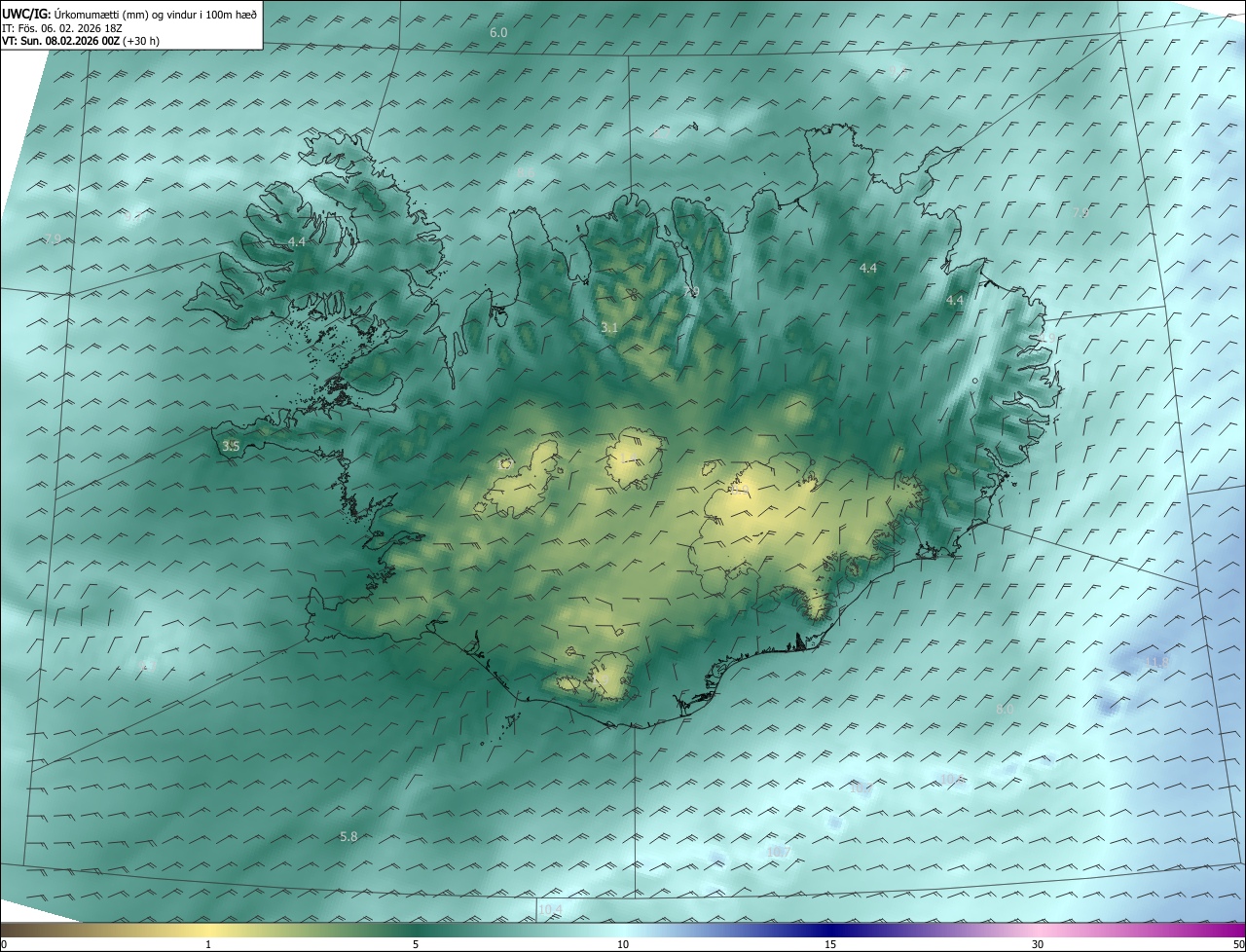
Task: Click the '0' tick label at the colour bar start
Action: [x=4, y=945]
